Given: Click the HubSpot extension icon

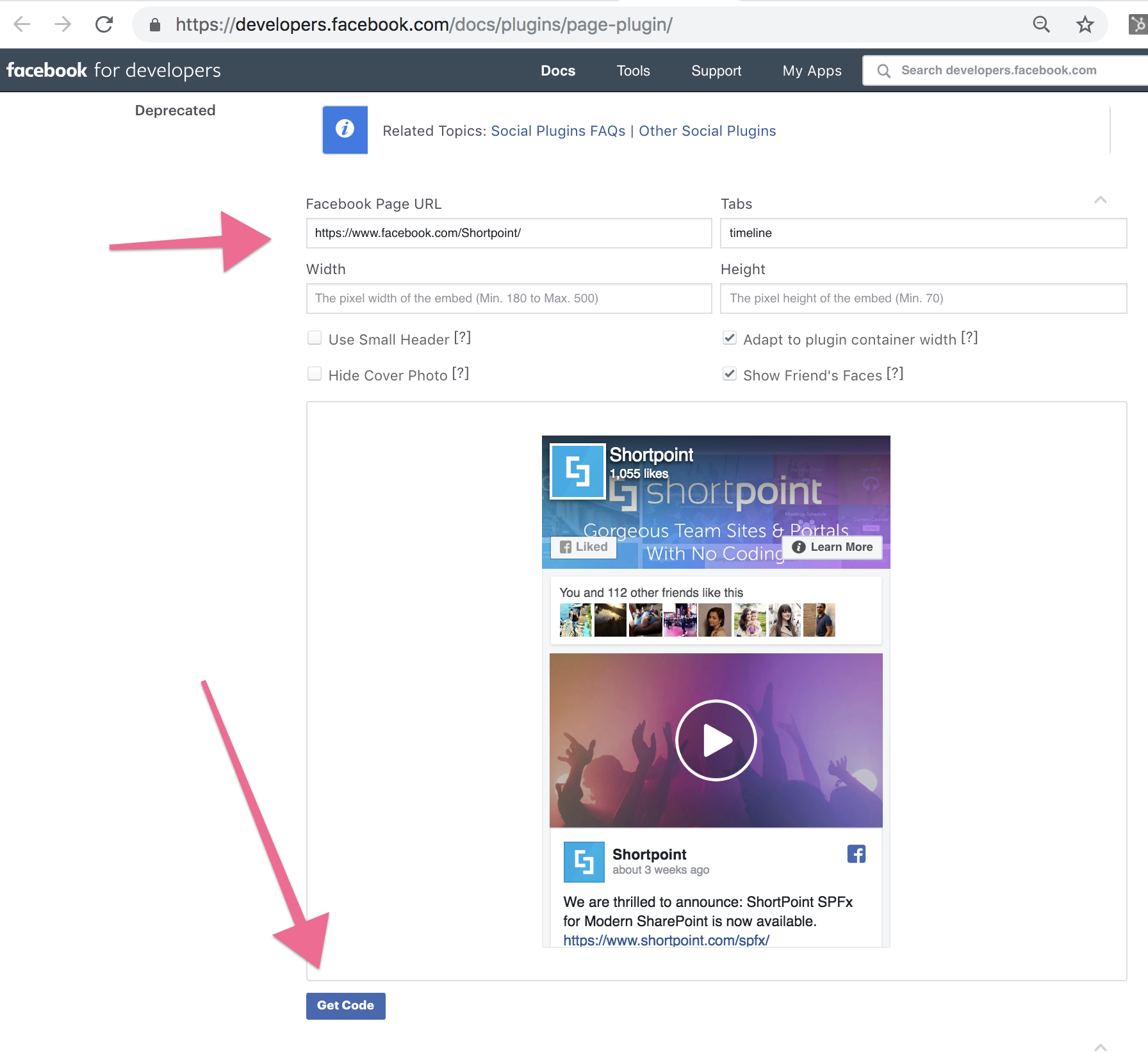Looking at the screenshot, I should point(1138,24).
